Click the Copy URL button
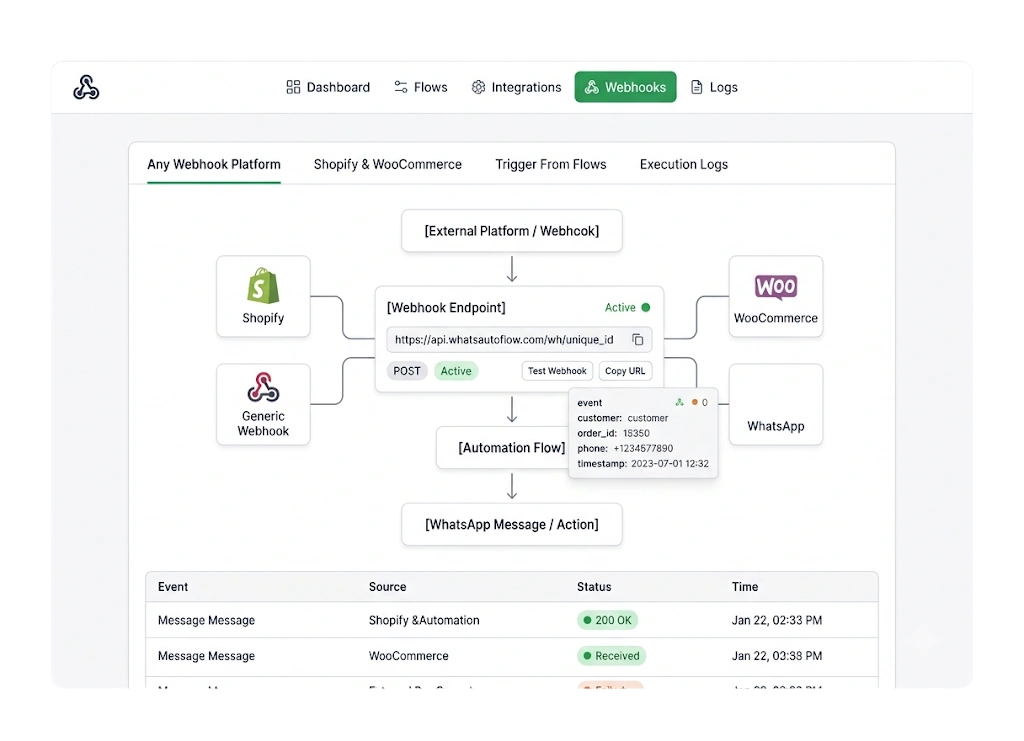The height and width of the screenshot is (741, 1024). point(625,371)
